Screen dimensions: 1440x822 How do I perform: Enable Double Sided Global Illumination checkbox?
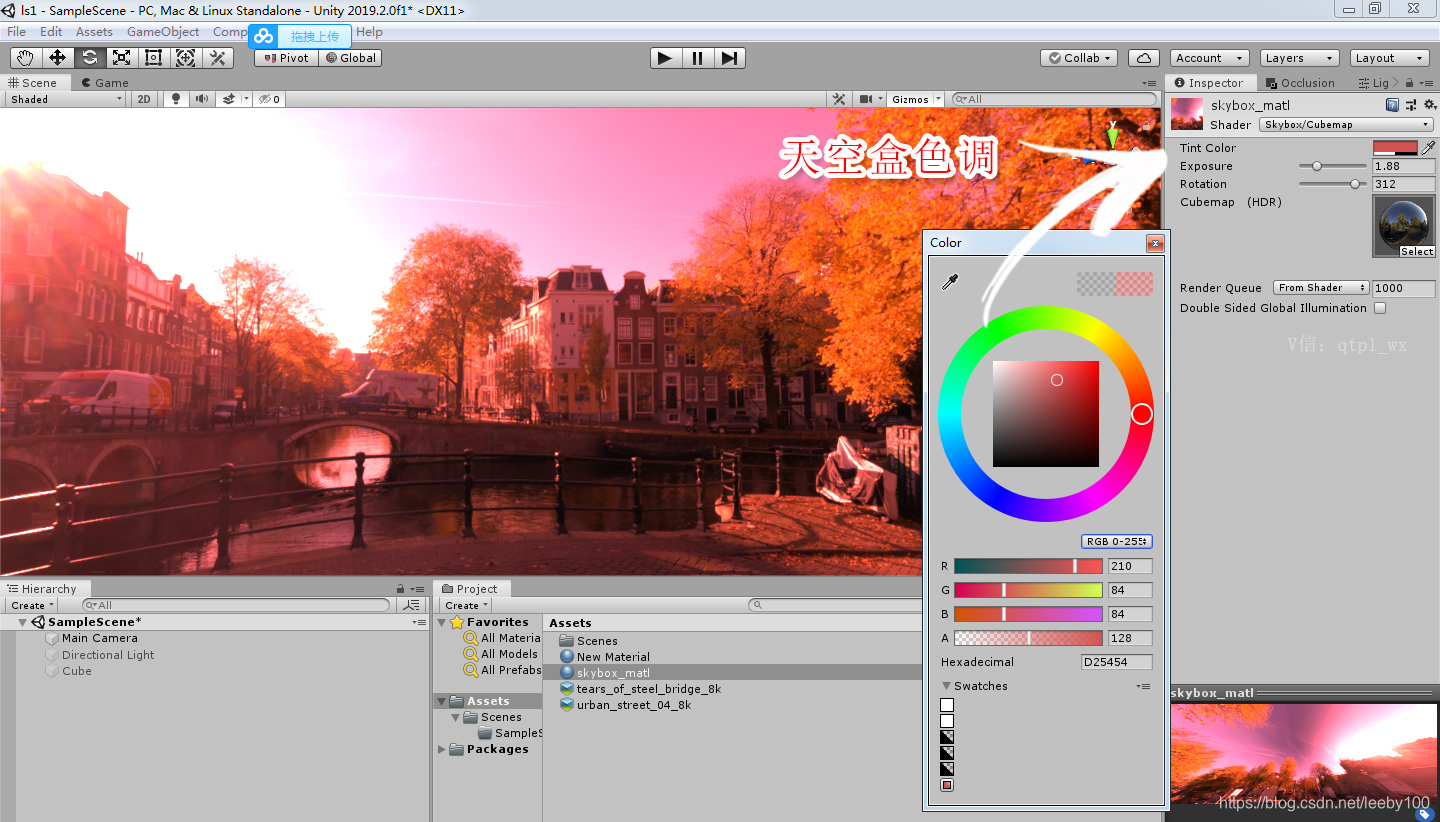pos(1380,308)
